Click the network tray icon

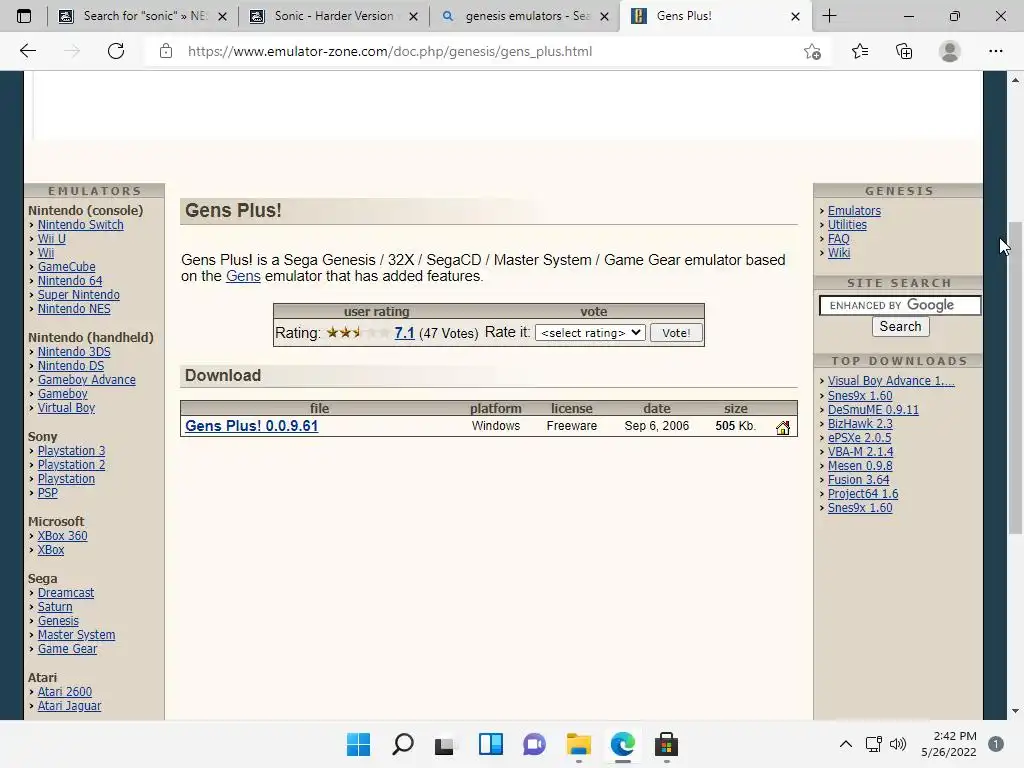coord(873,744)
